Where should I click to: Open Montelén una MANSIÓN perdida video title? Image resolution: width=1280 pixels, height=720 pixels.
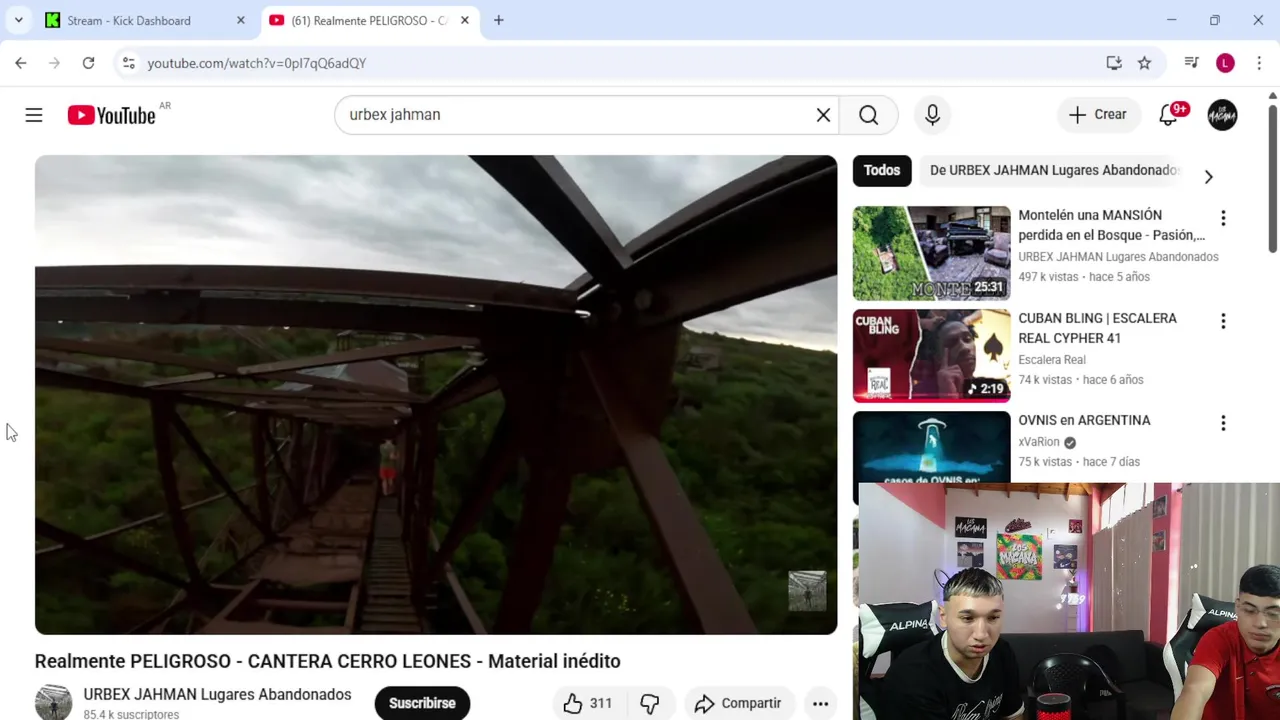pos(1111,225)
